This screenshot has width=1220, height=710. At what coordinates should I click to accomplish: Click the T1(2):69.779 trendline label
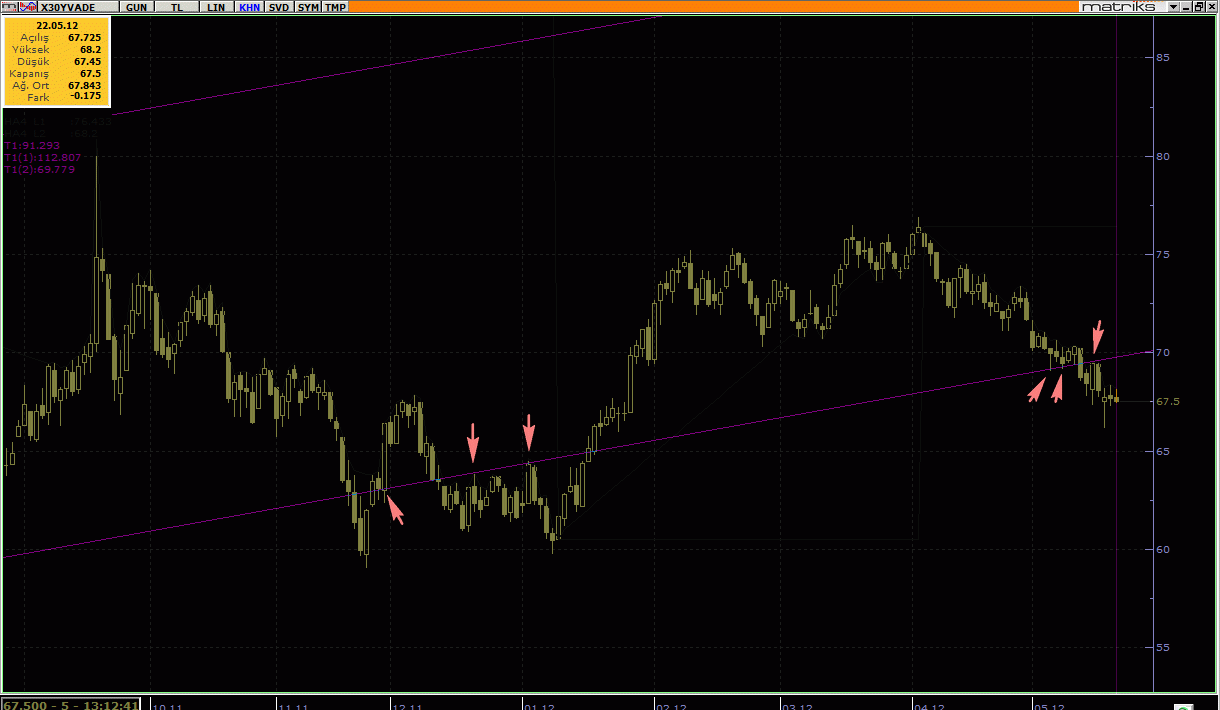point(39,170)
